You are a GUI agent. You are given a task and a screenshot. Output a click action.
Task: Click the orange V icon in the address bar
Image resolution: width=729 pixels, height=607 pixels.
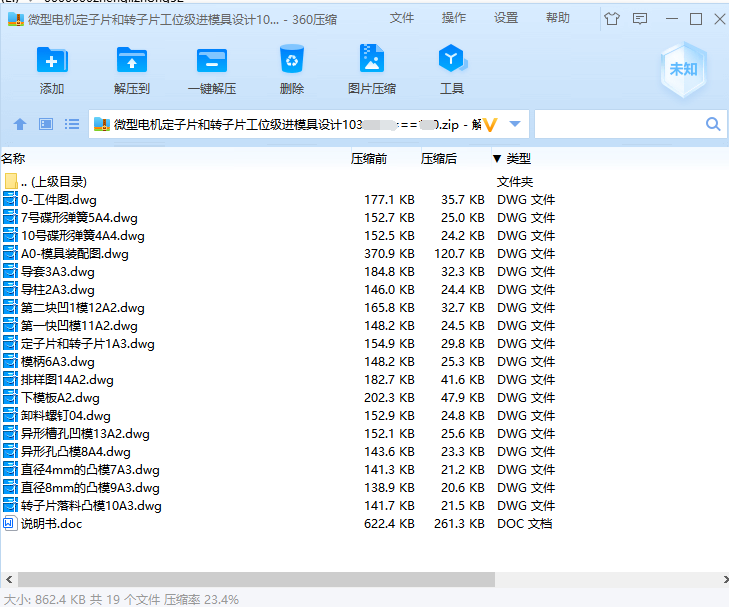click(x=490, y=124)
